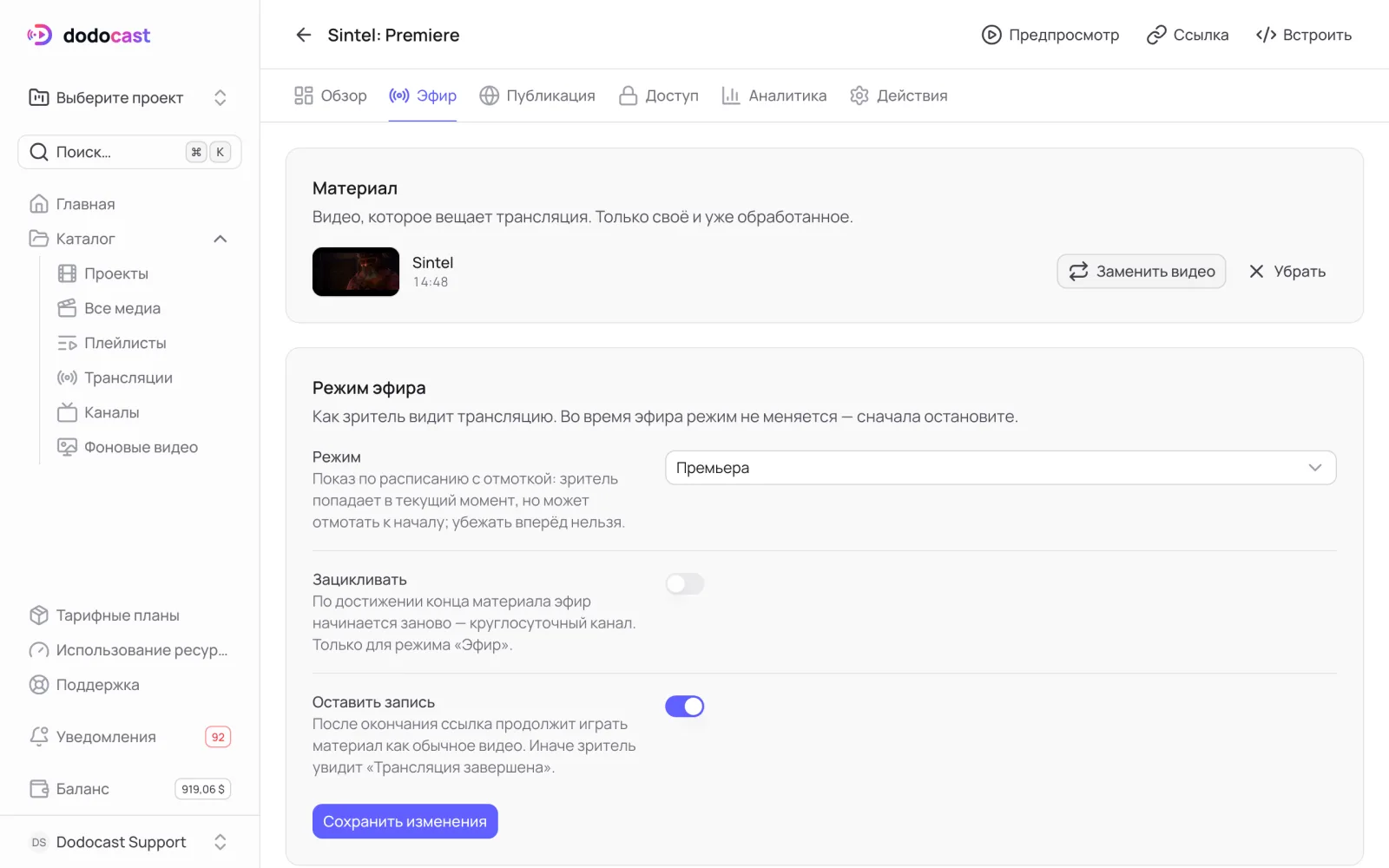
Task: Select the Эфир tab
Action: point(423,95)
